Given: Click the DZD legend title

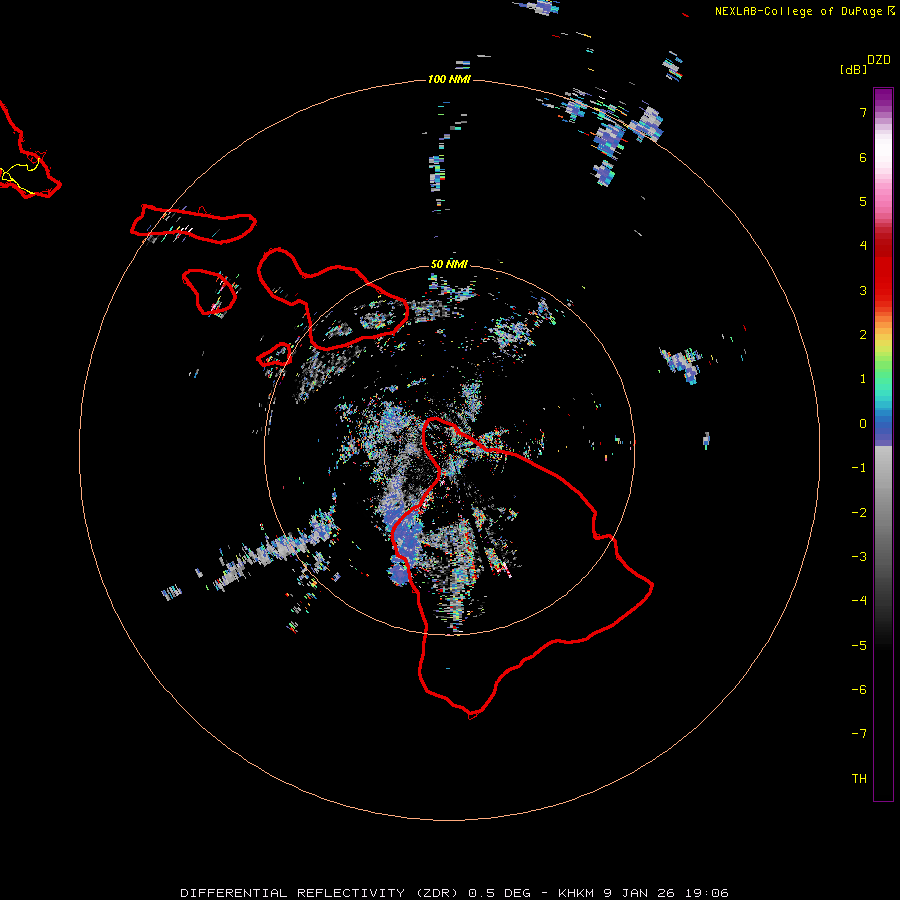Looking at the screenshot, I should coord(879,60).
